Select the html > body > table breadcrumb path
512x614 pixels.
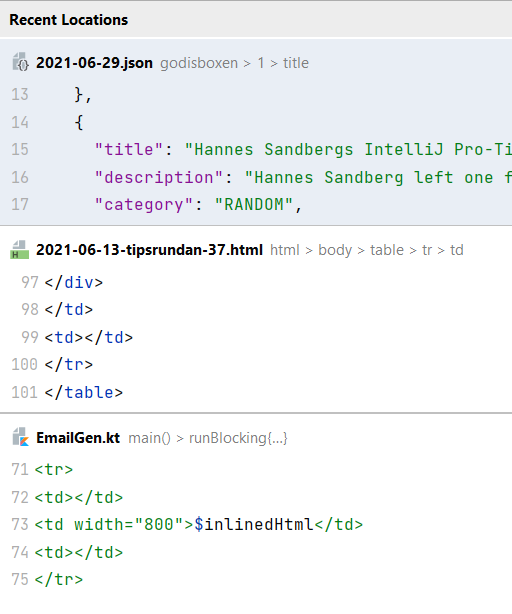pos(337,250)
